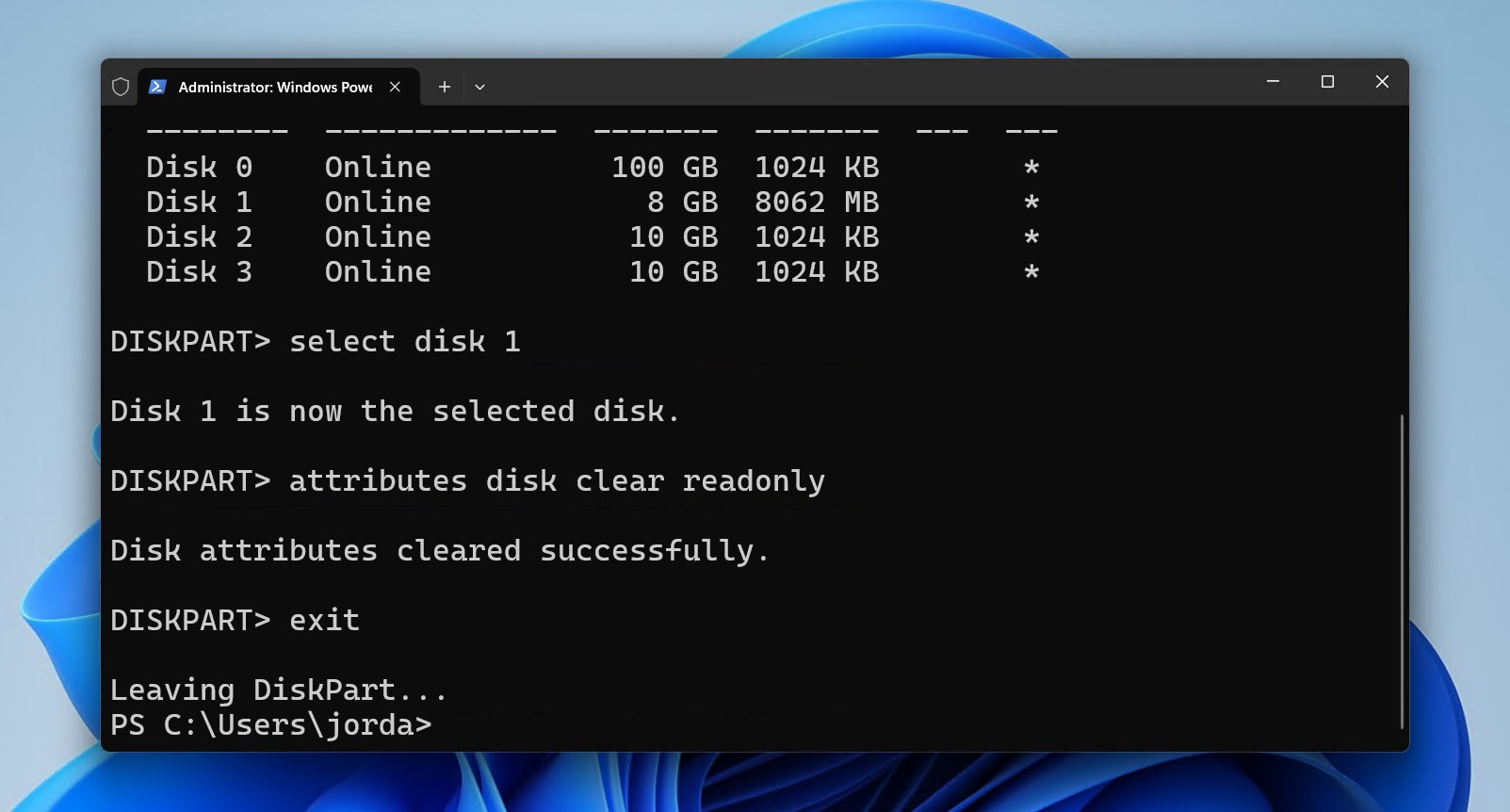This screenshot has width=1510, height=812.
Task: Click the 'Leaving DiskPart...' output line
Action: coord(279,690)
